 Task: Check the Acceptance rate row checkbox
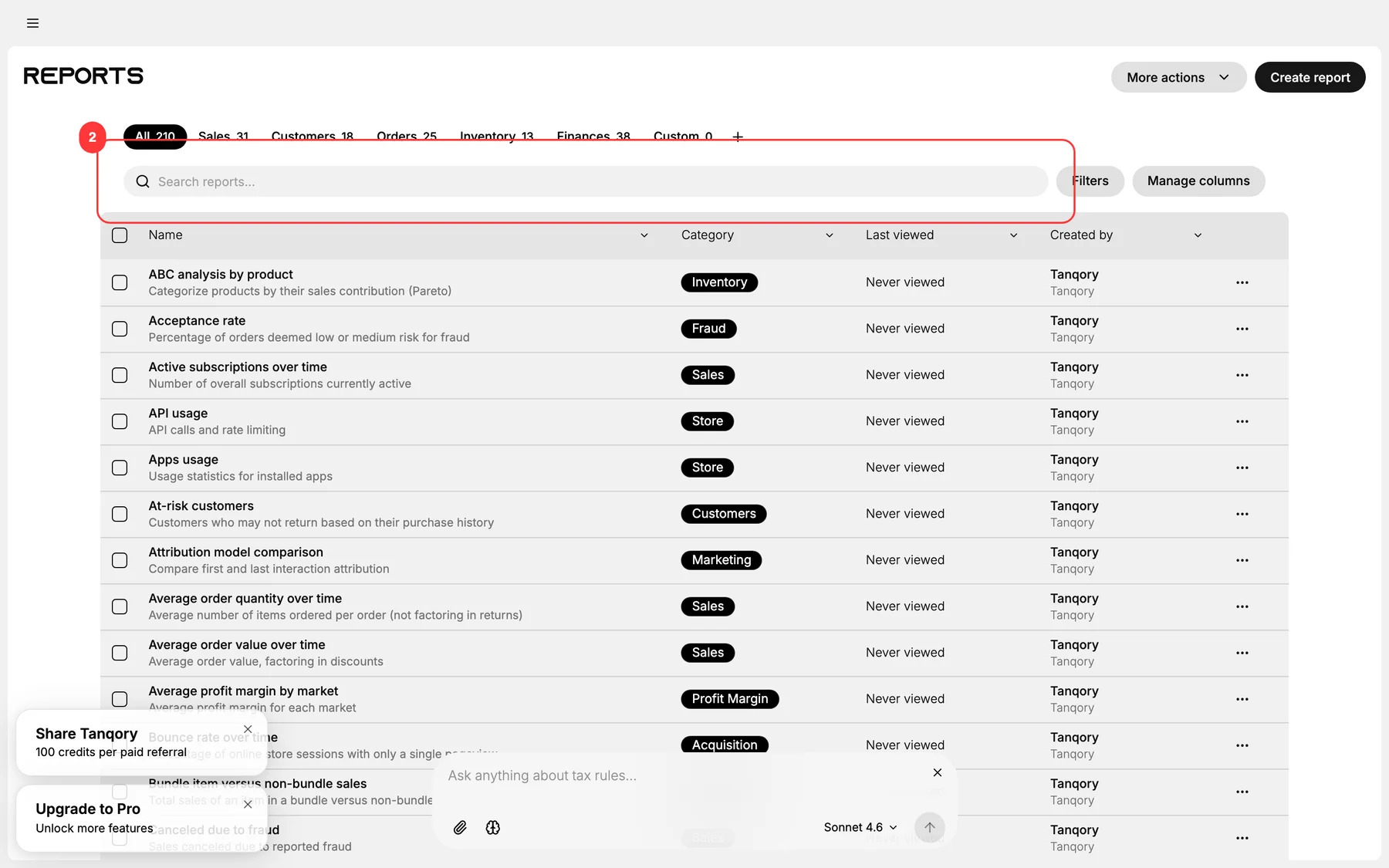coord(120,329)
